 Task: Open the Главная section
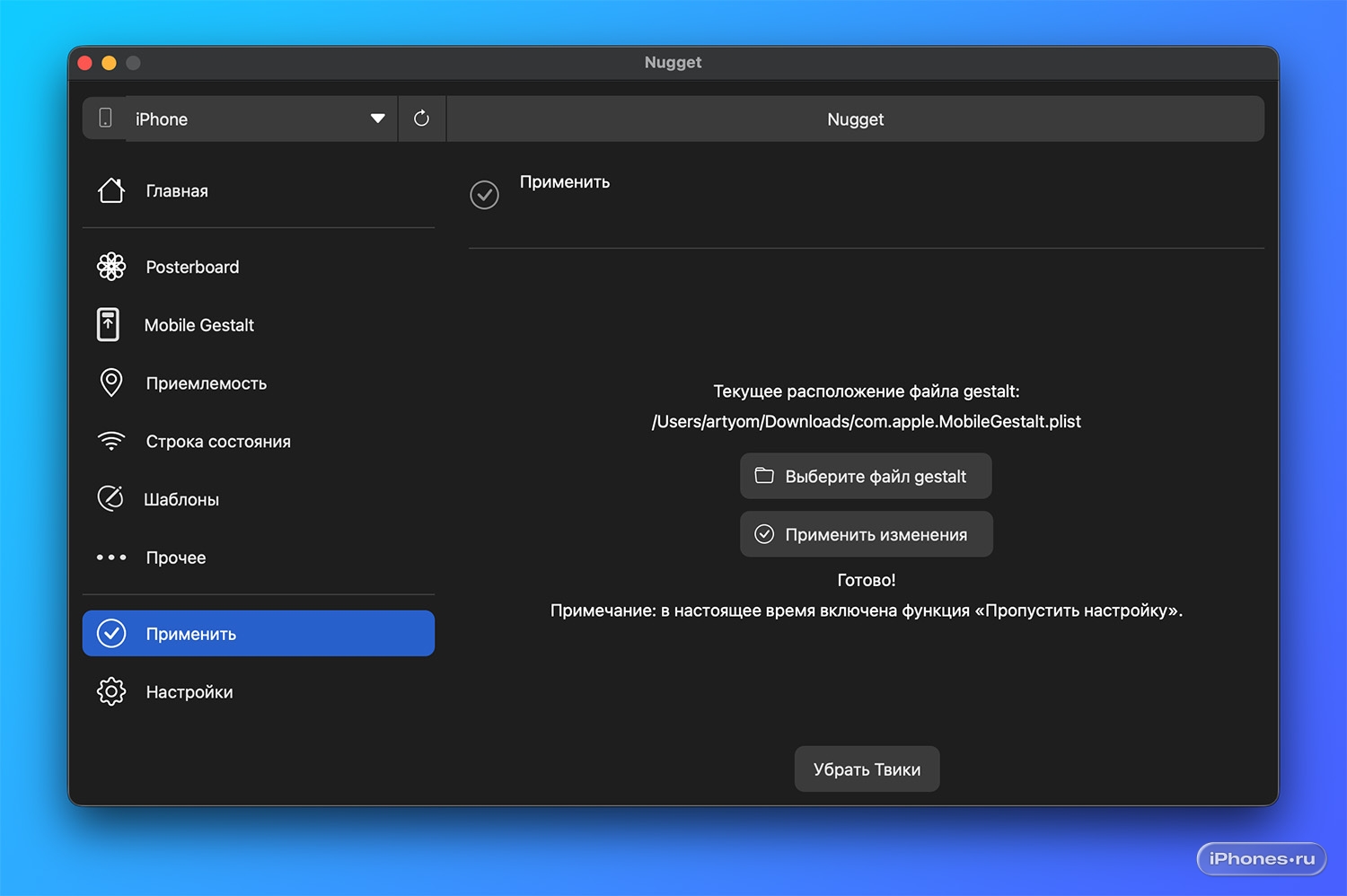point(259,190)
